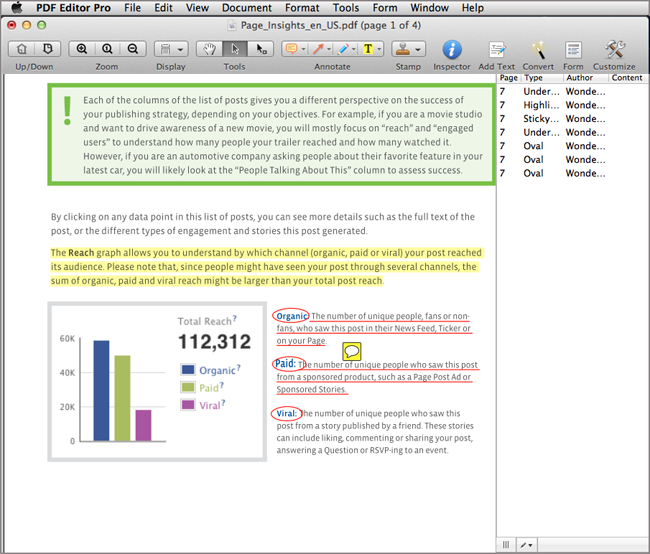Expand the arrow shape dropdown arrow
Viewport: 650px width, 554px height.
click(x=329, y=49)
